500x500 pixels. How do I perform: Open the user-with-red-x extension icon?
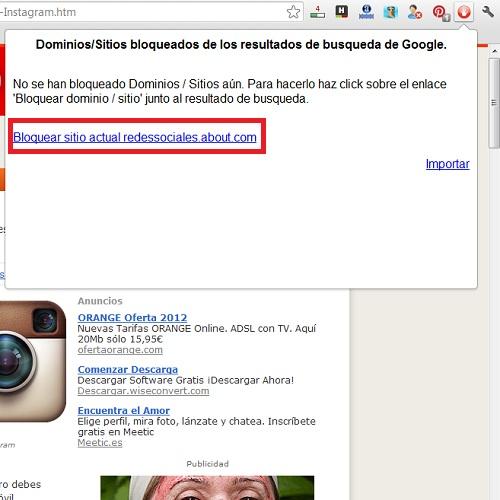click(x=415, y=12)
